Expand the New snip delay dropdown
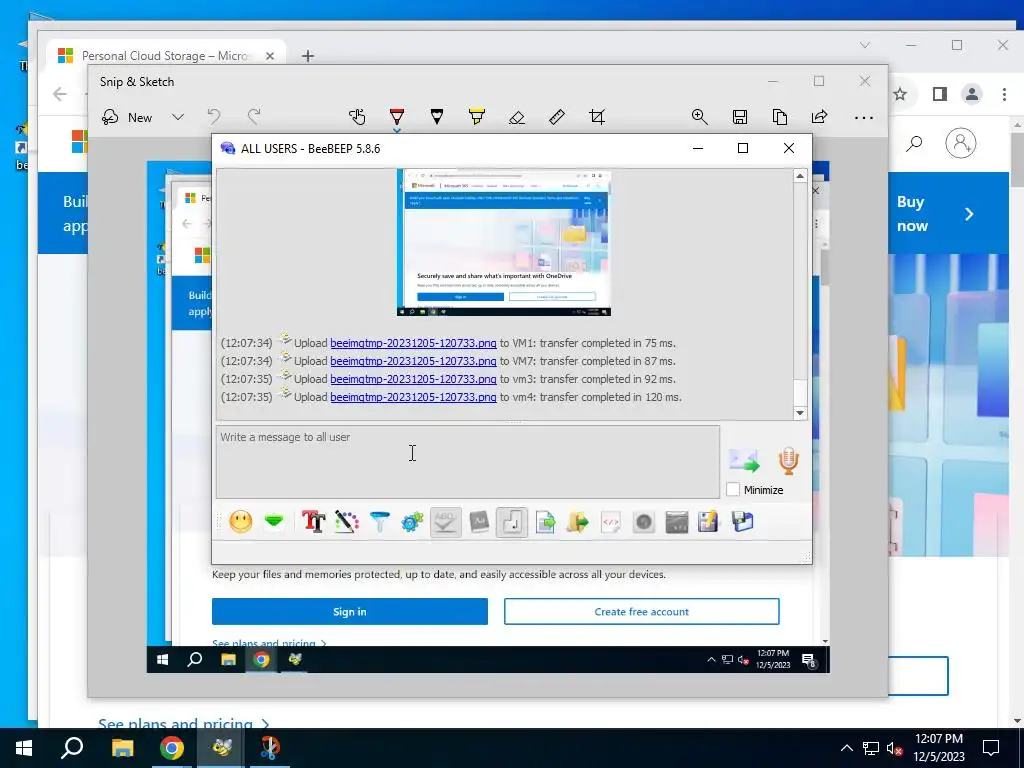This screenshot has width=1024, height=768. point(178,118)
